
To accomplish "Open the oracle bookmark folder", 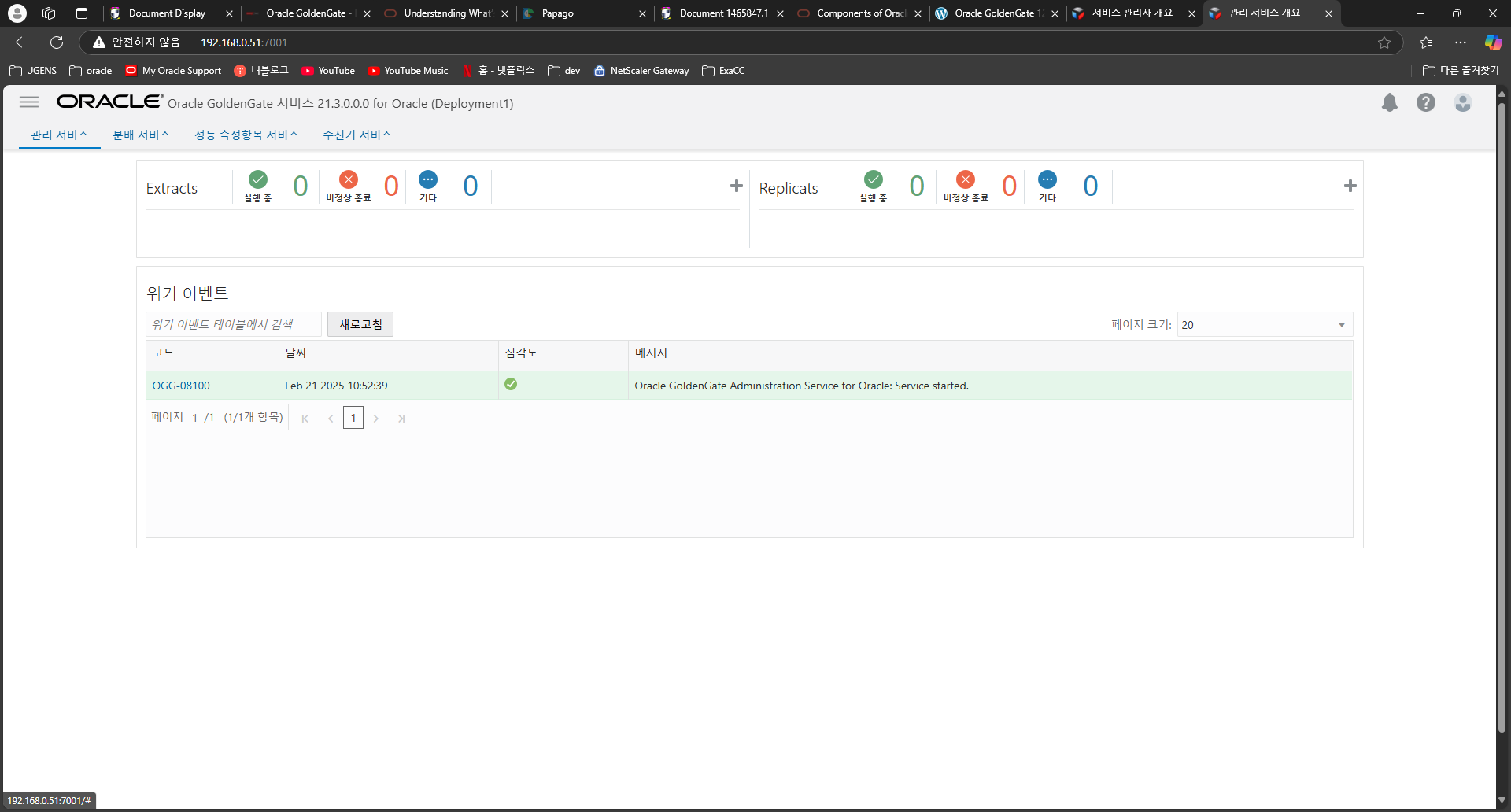I will (91, 71).
